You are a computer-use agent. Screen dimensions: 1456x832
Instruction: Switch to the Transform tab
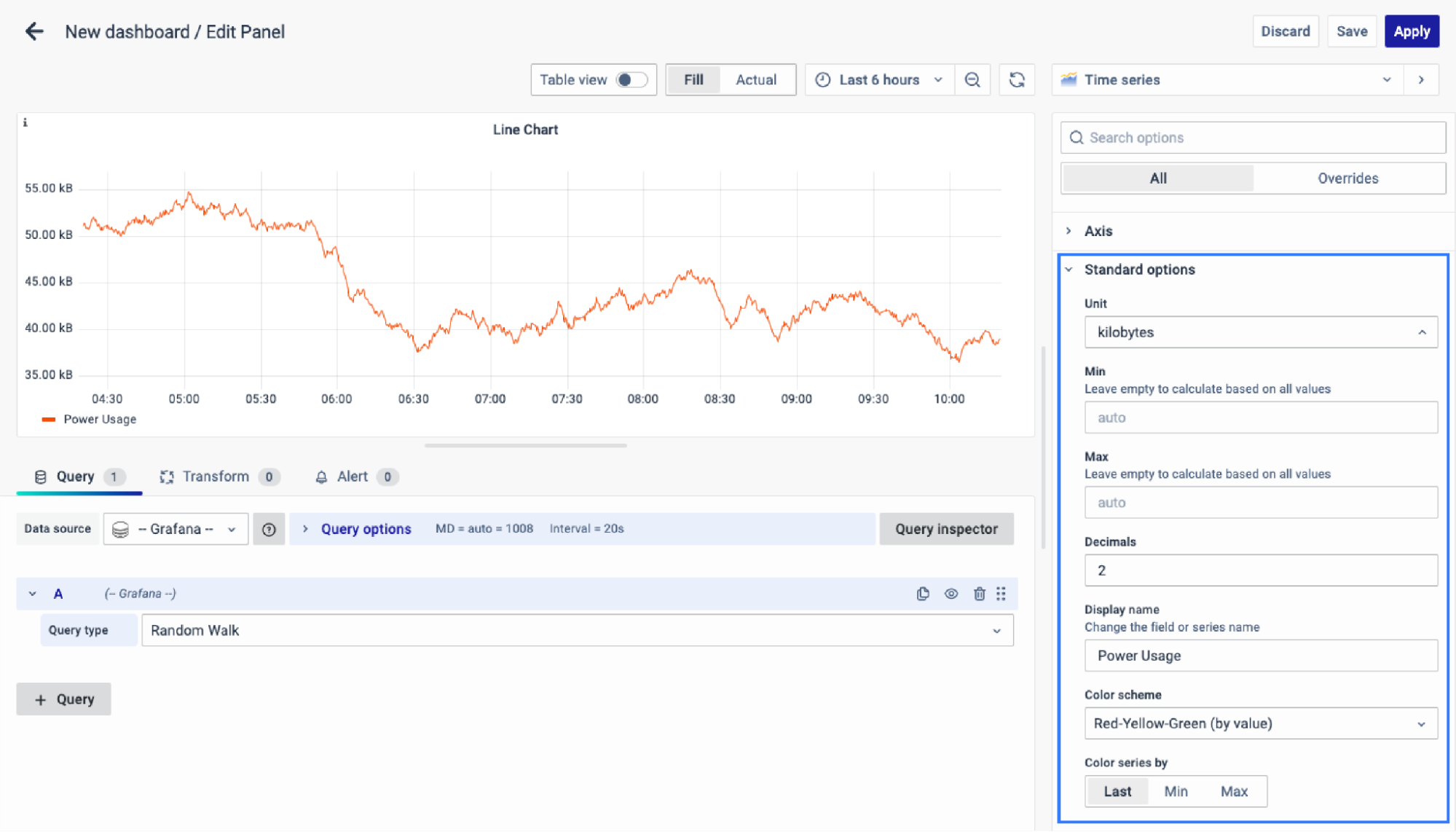tap(216, 476)
